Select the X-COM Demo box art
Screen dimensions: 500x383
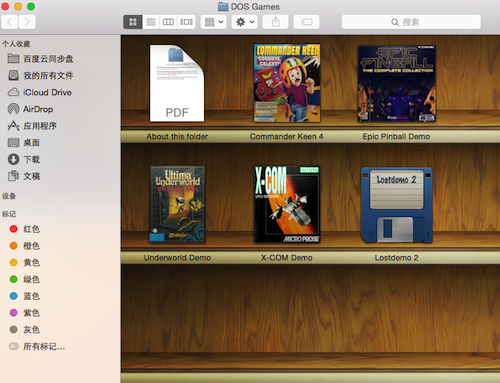(287, 204)
